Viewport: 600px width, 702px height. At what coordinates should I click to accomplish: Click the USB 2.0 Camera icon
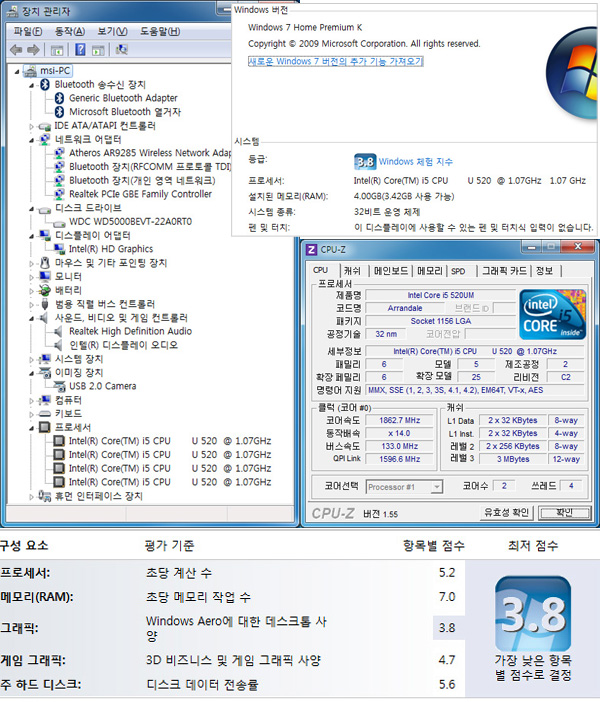(x=59, y=386)
